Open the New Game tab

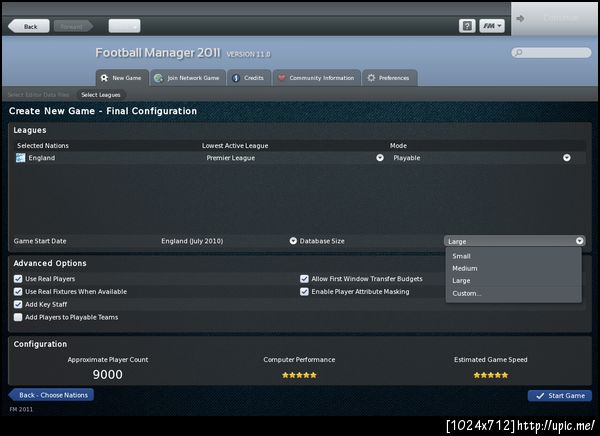pyautogui.click(x=122, y=78)
